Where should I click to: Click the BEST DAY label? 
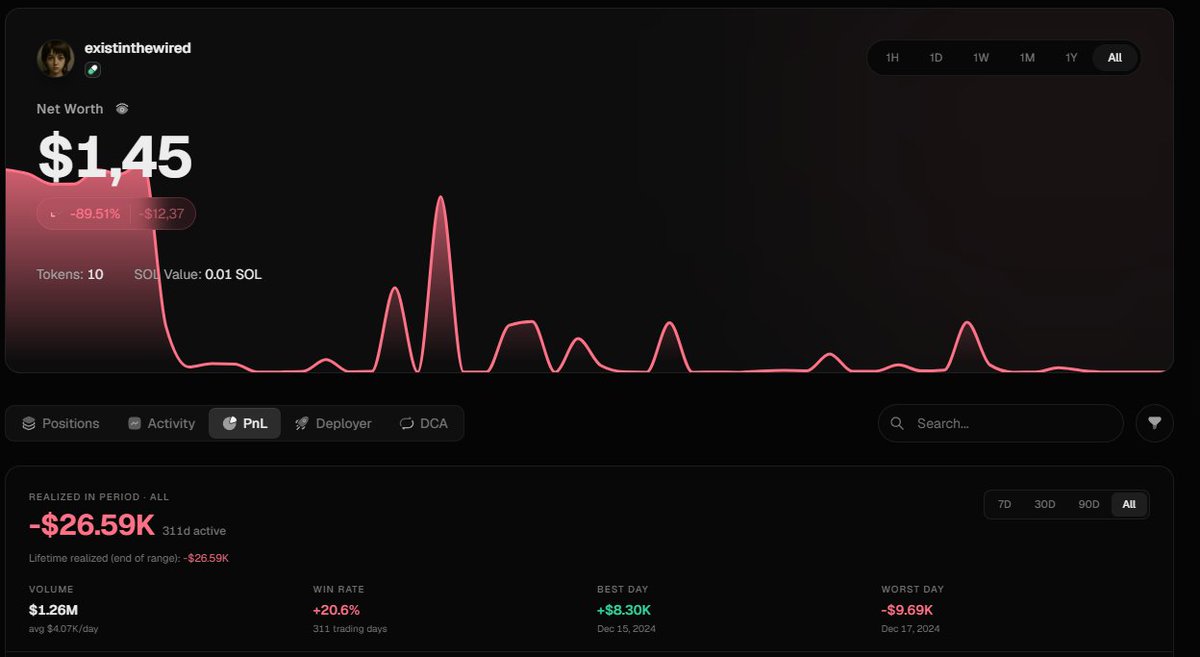click(622, 589)
